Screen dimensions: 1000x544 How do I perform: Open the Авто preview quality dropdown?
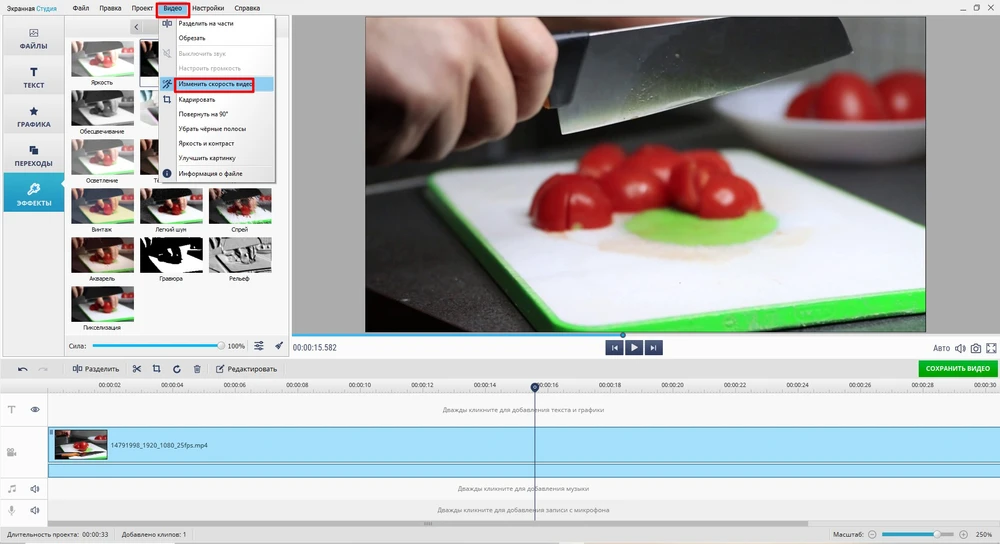[941, 348]
